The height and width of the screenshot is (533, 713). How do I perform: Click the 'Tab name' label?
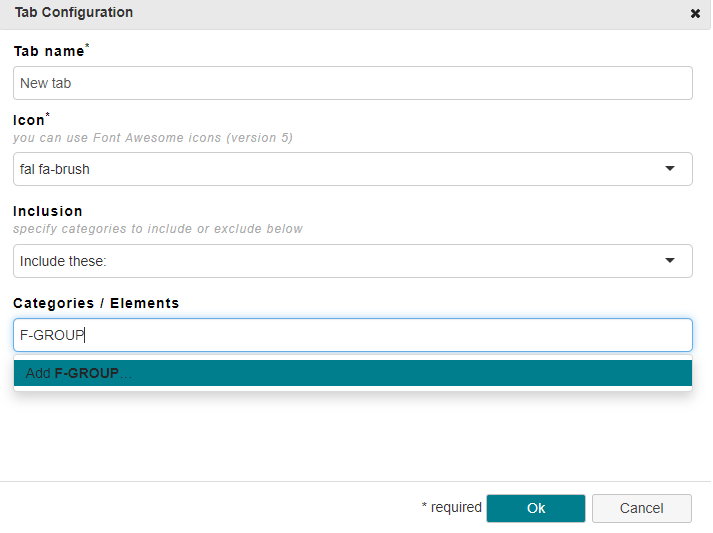coord(51,50)
